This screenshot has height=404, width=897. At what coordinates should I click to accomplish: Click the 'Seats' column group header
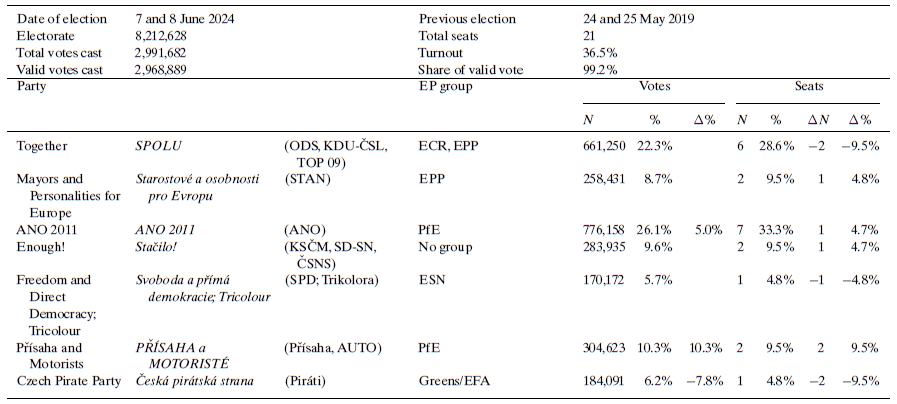click(808, 87)
